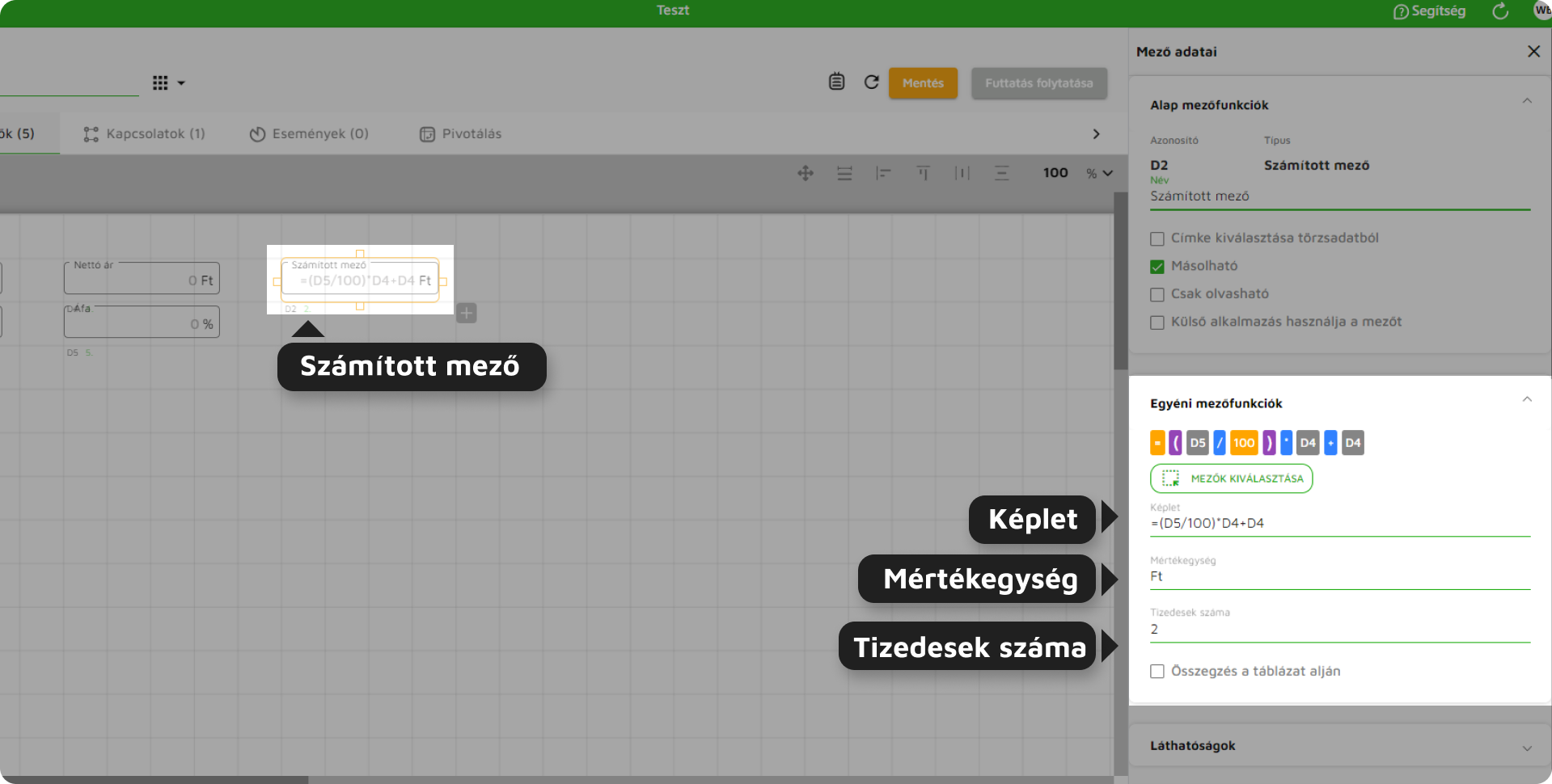1552x784 pixels.
Task: Click the 'D2' identifier text in panel
Action: 1159,165
